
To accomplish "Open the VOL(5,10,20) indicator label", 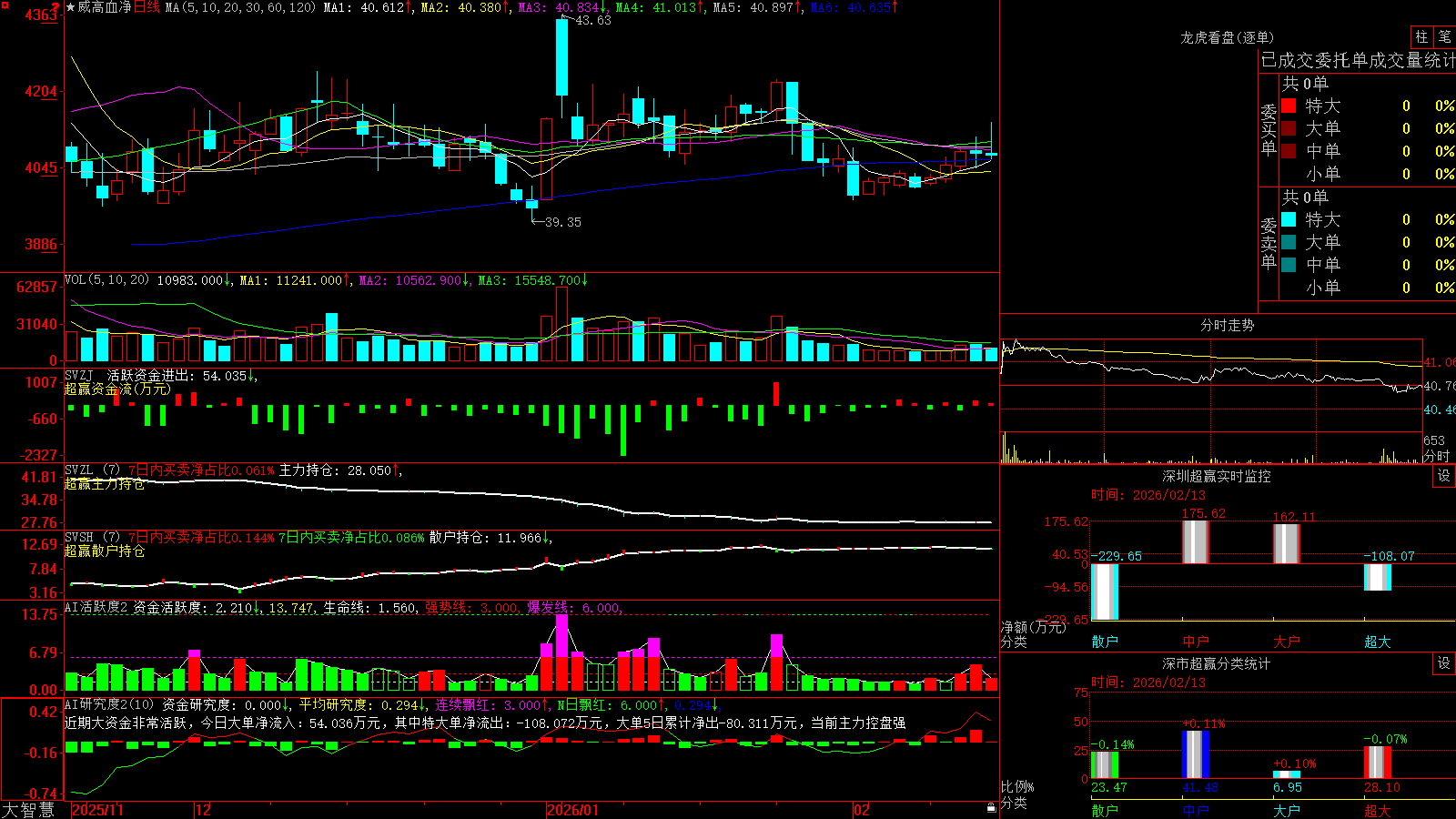I will [106, 280].
